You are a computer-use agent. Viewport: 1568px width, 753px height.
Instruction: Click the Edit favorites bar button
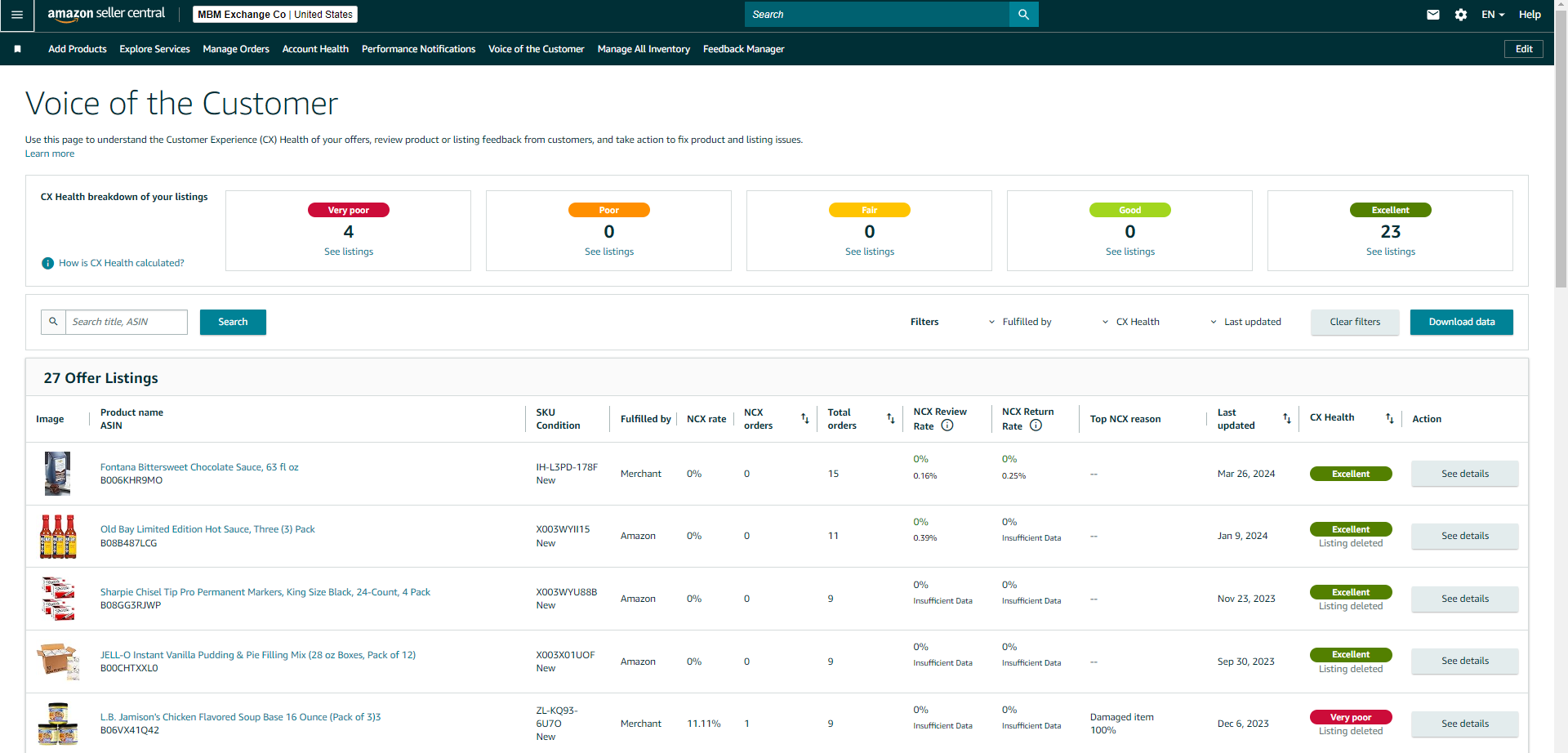1524,49
